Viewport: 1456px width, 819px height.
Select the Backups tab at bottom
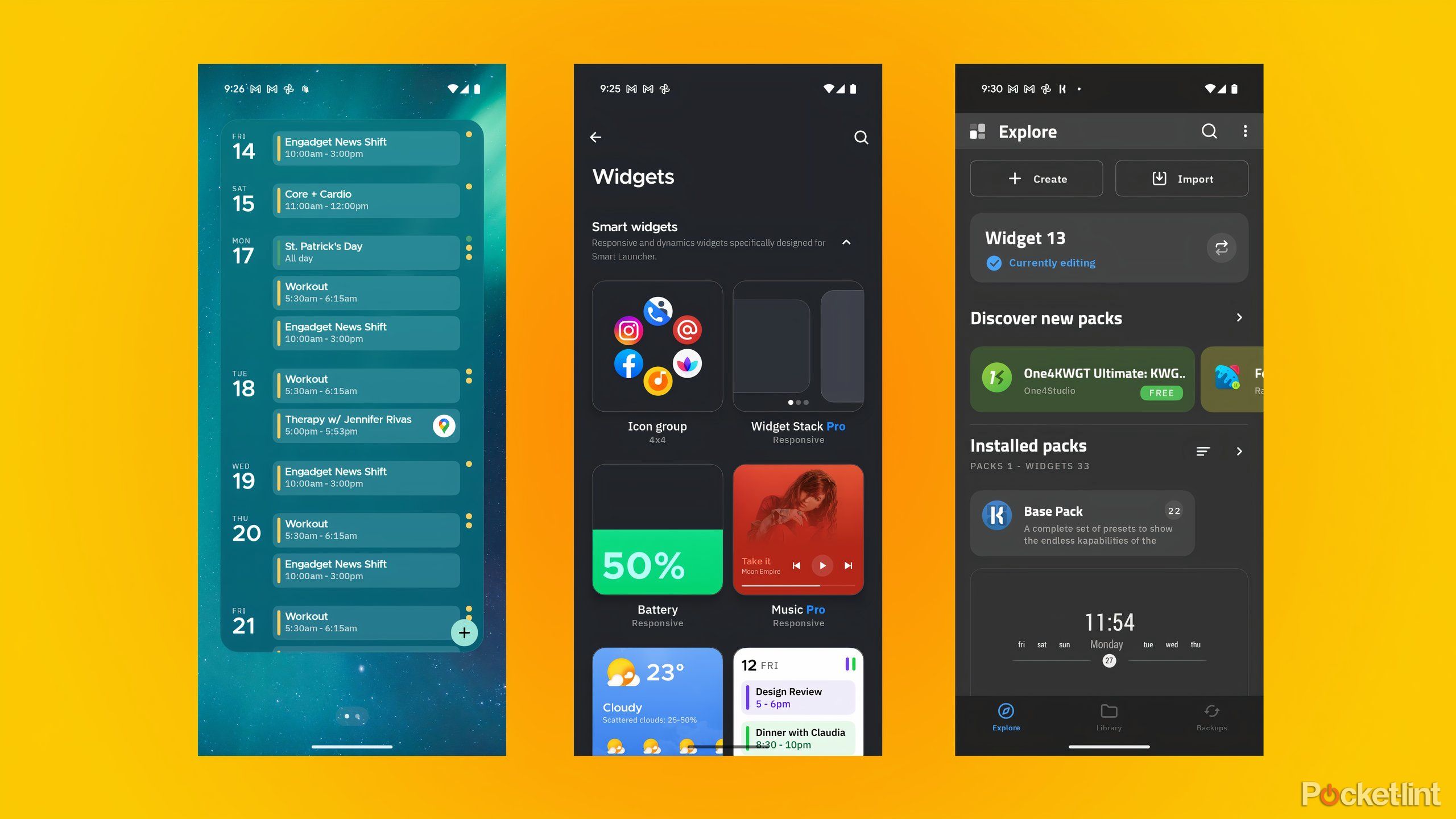click(x=1212, y=717)
